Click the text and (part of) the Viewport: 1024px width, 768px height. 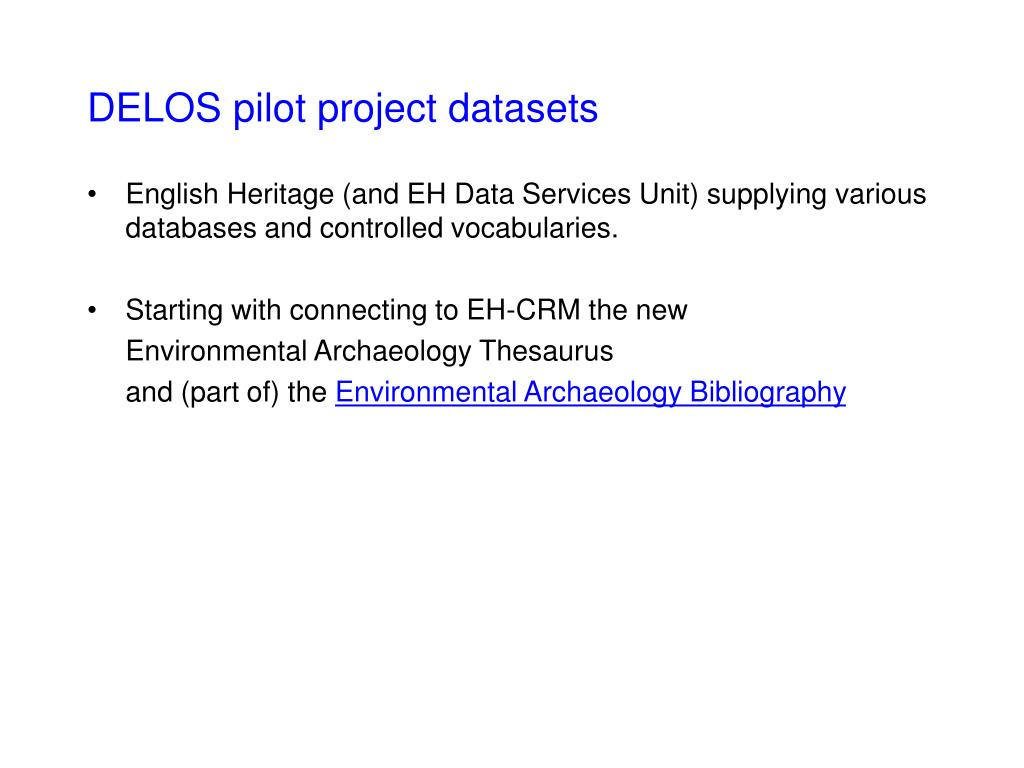click(226, 392)
